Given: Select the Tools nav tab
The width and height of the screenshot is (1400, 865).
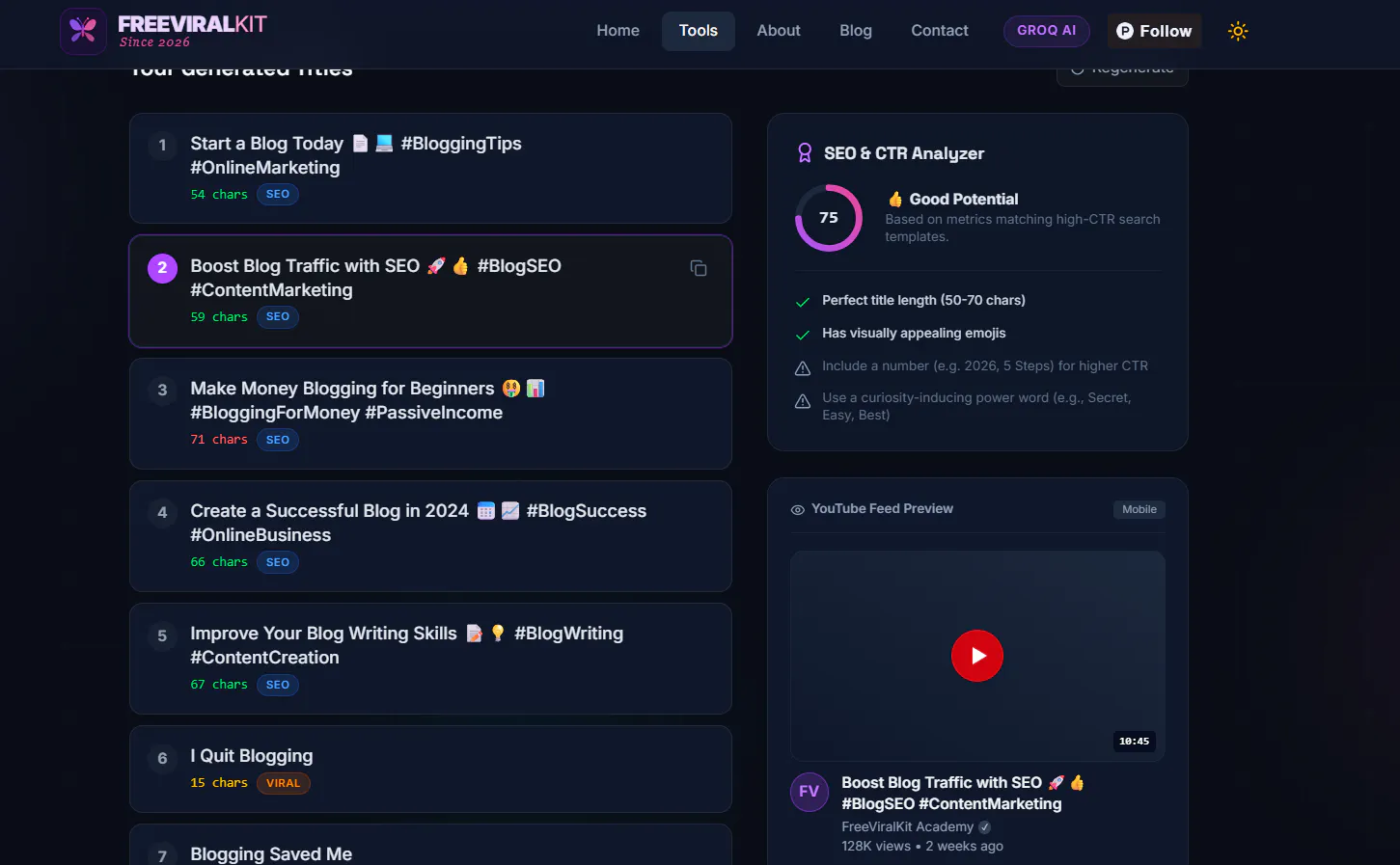Looking at the screenshot, I should (699, 31).
